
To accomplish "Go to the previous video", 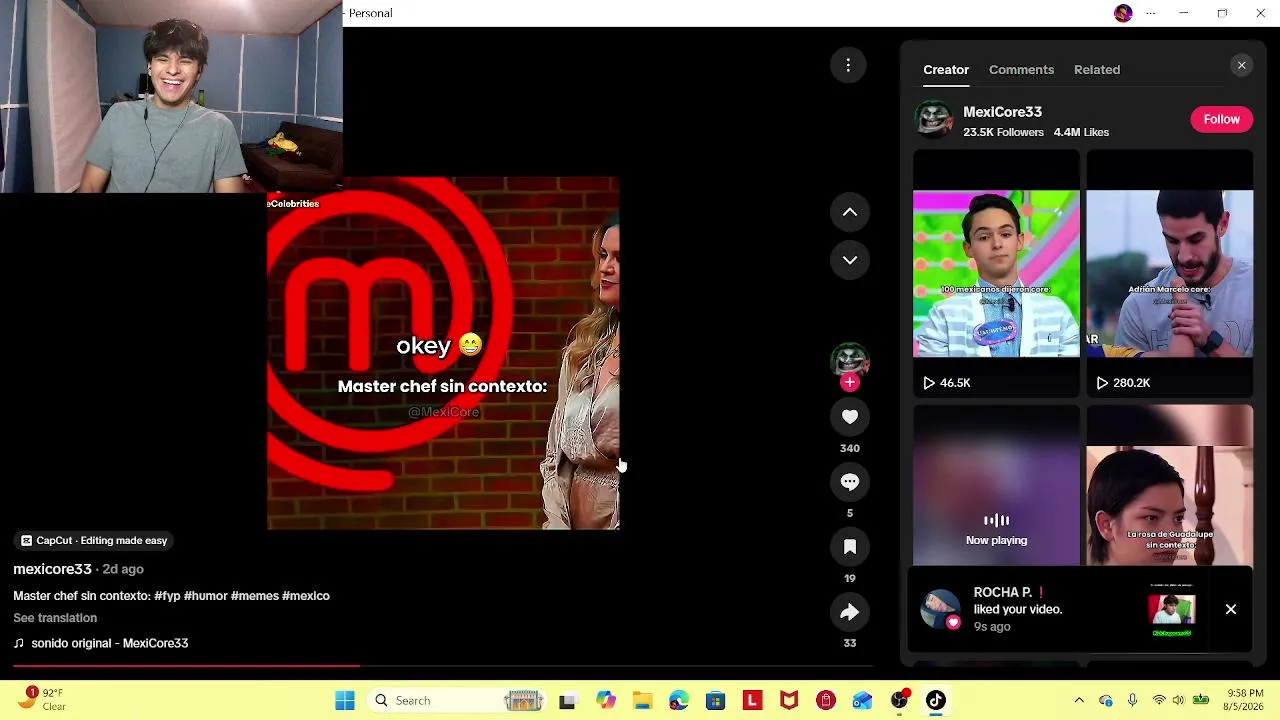I will tap(849, 212).
